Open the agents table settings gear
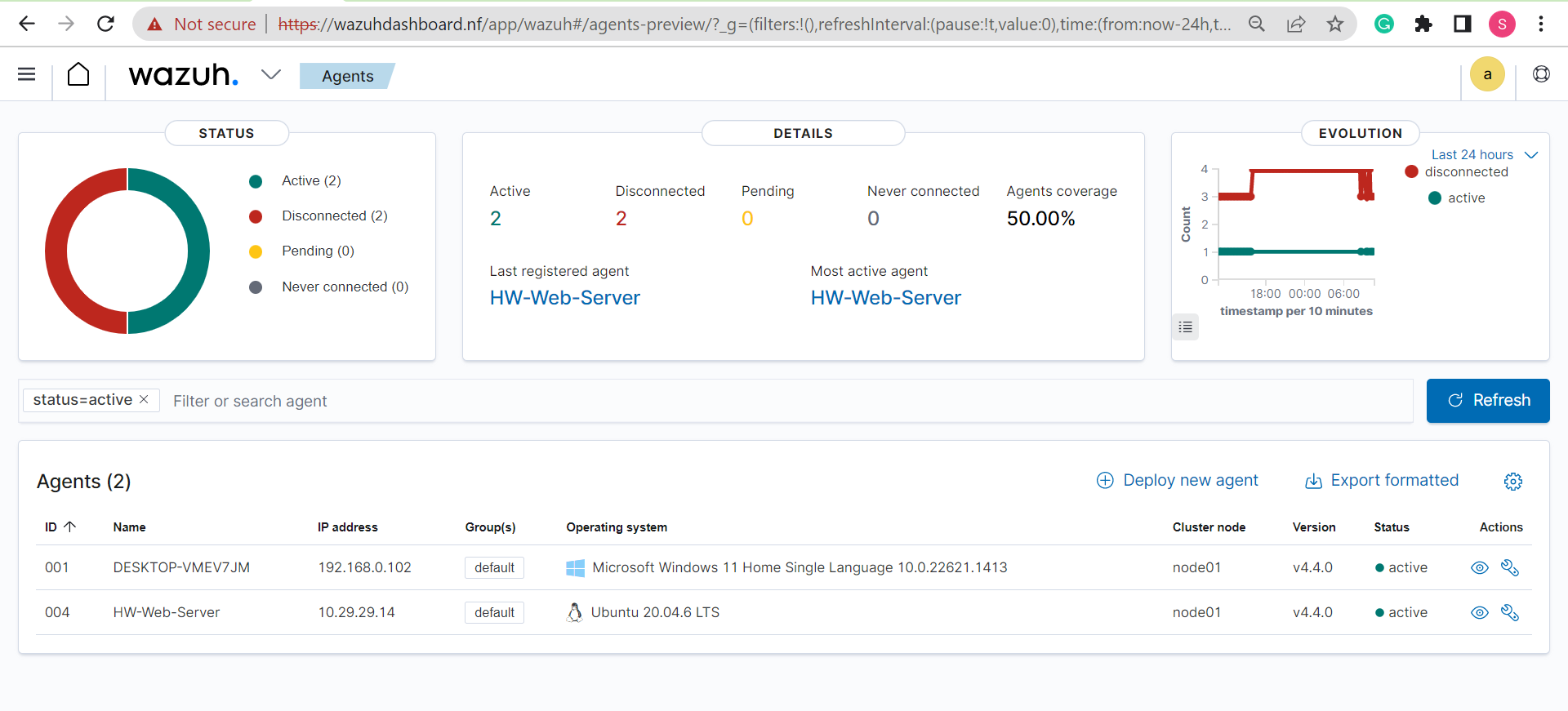 [x=1513, y=482]
